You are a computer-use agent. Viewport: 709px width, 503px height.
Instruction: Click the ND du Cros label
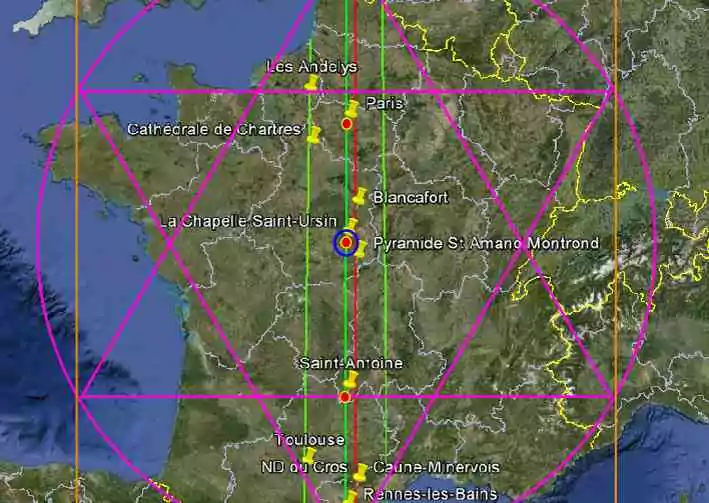pyautogui.click(x=304, y=467)
